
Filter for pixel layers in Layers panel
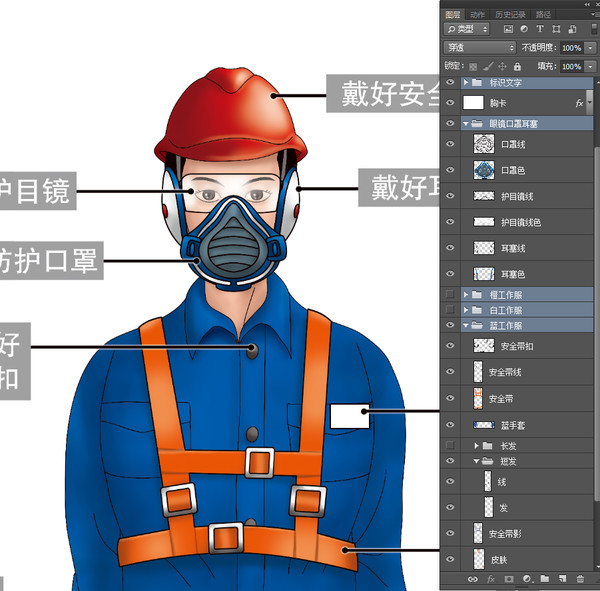(x=508, y=29)
